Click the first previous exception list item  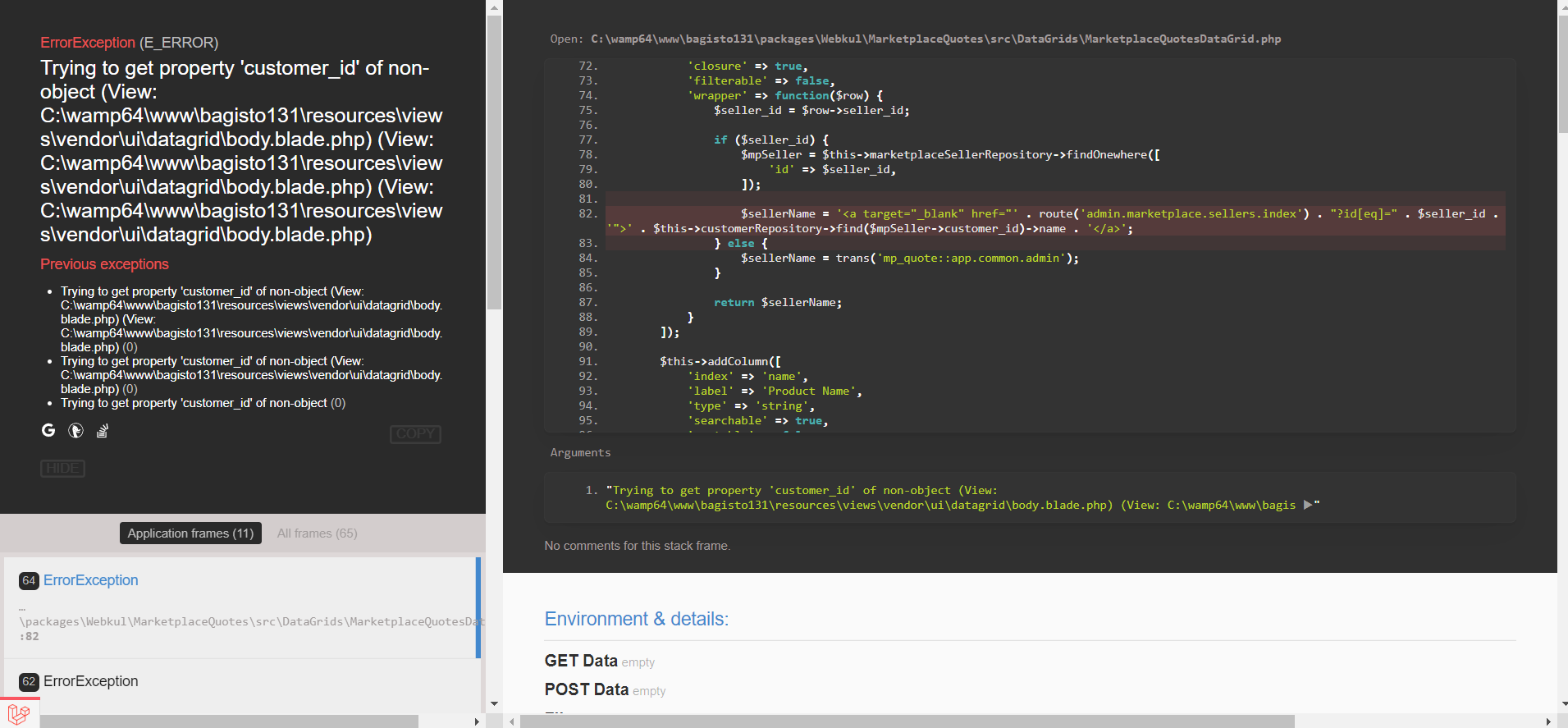click(251, 319)
